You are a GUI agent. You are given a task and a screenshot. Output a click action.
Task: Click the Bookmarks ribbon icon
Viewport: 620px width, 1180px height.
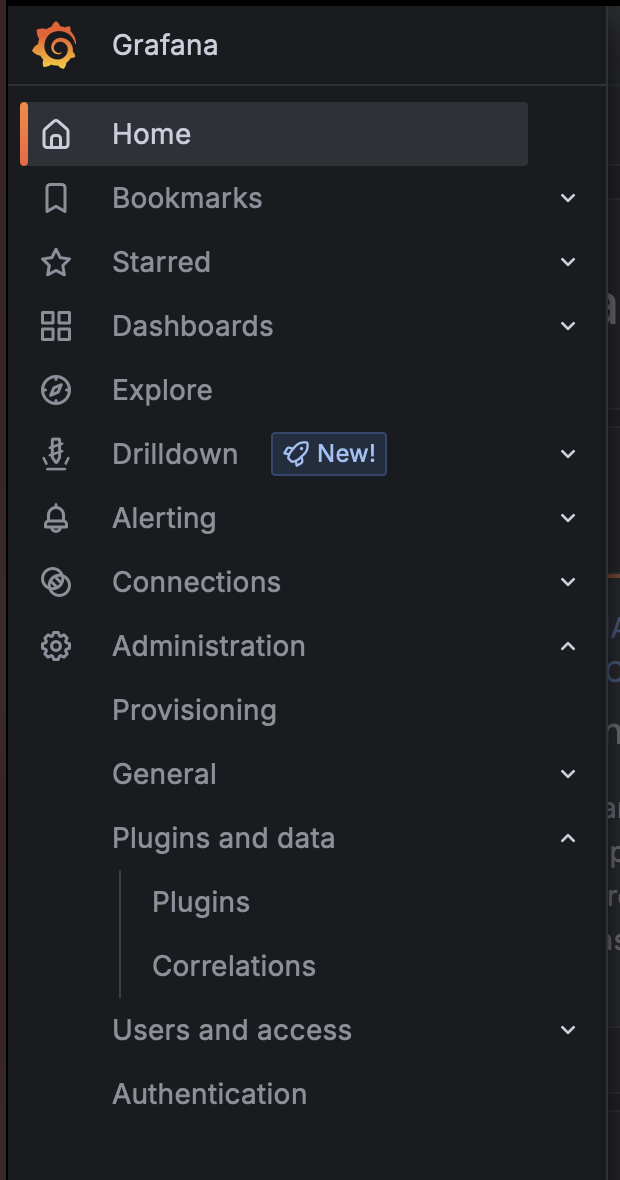[x=56, y=198]
